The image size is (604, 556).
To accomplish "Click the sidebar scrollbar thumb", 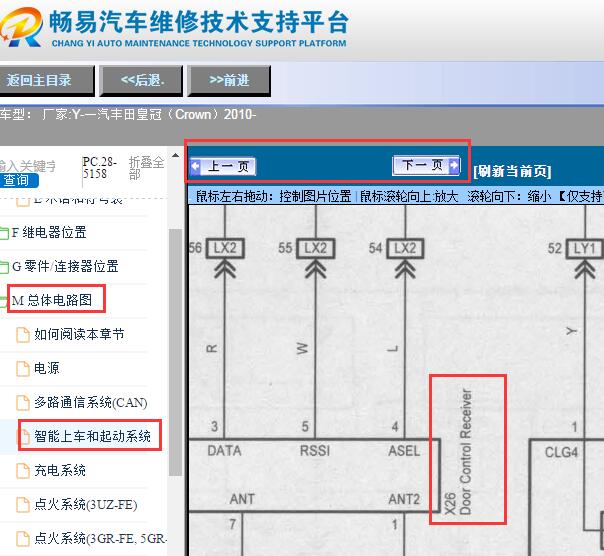I will point(176,352).
